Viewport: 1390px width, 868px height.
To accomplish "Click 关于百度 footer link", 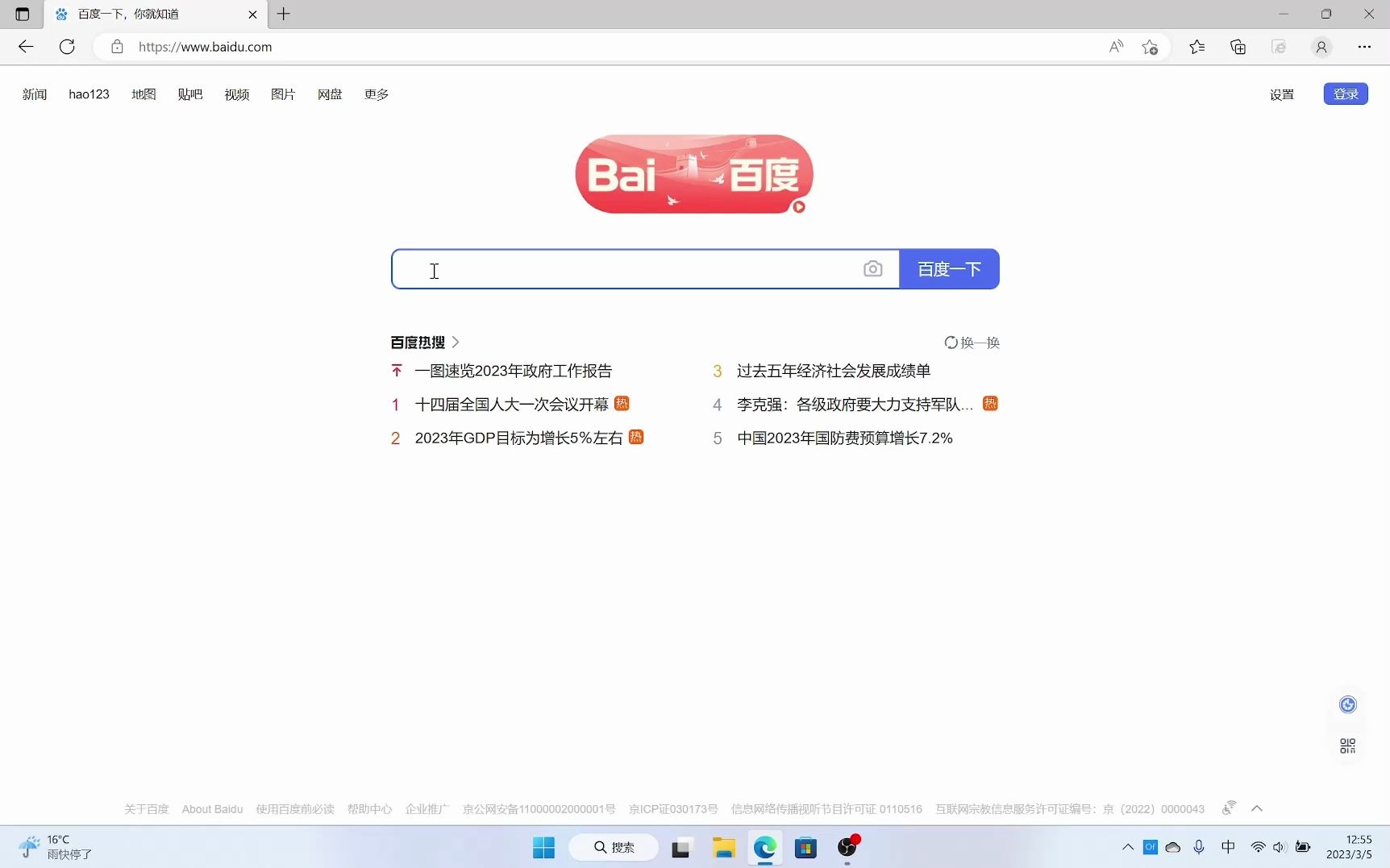I will 147,809.
